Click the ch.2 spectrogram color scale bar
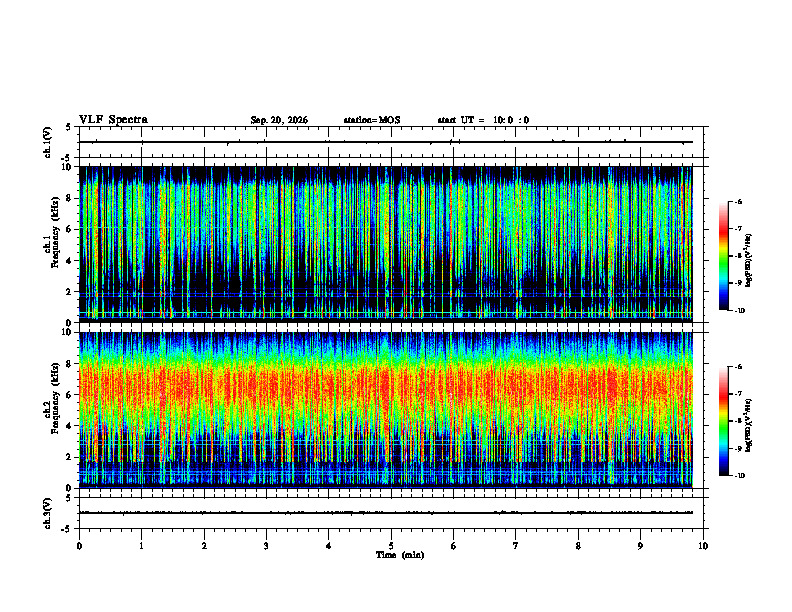This screenshot has height=612, width=792. [723, 421]
